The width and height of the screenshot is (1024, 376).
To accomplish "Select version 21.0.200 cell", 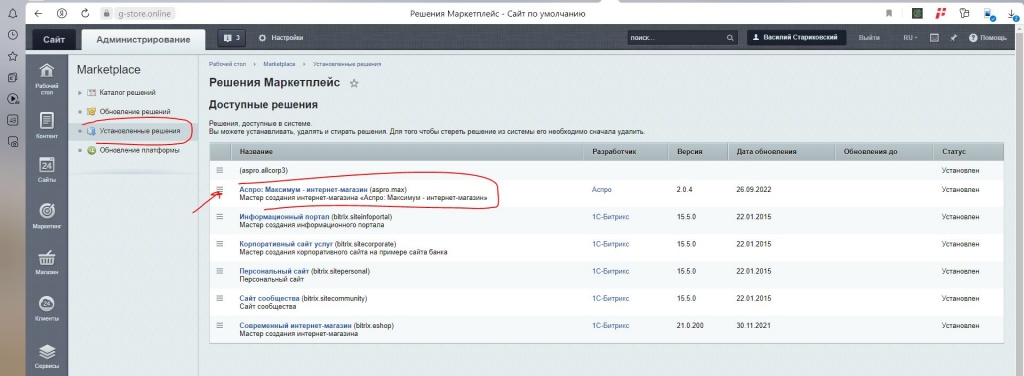I will tap(690, 325).
